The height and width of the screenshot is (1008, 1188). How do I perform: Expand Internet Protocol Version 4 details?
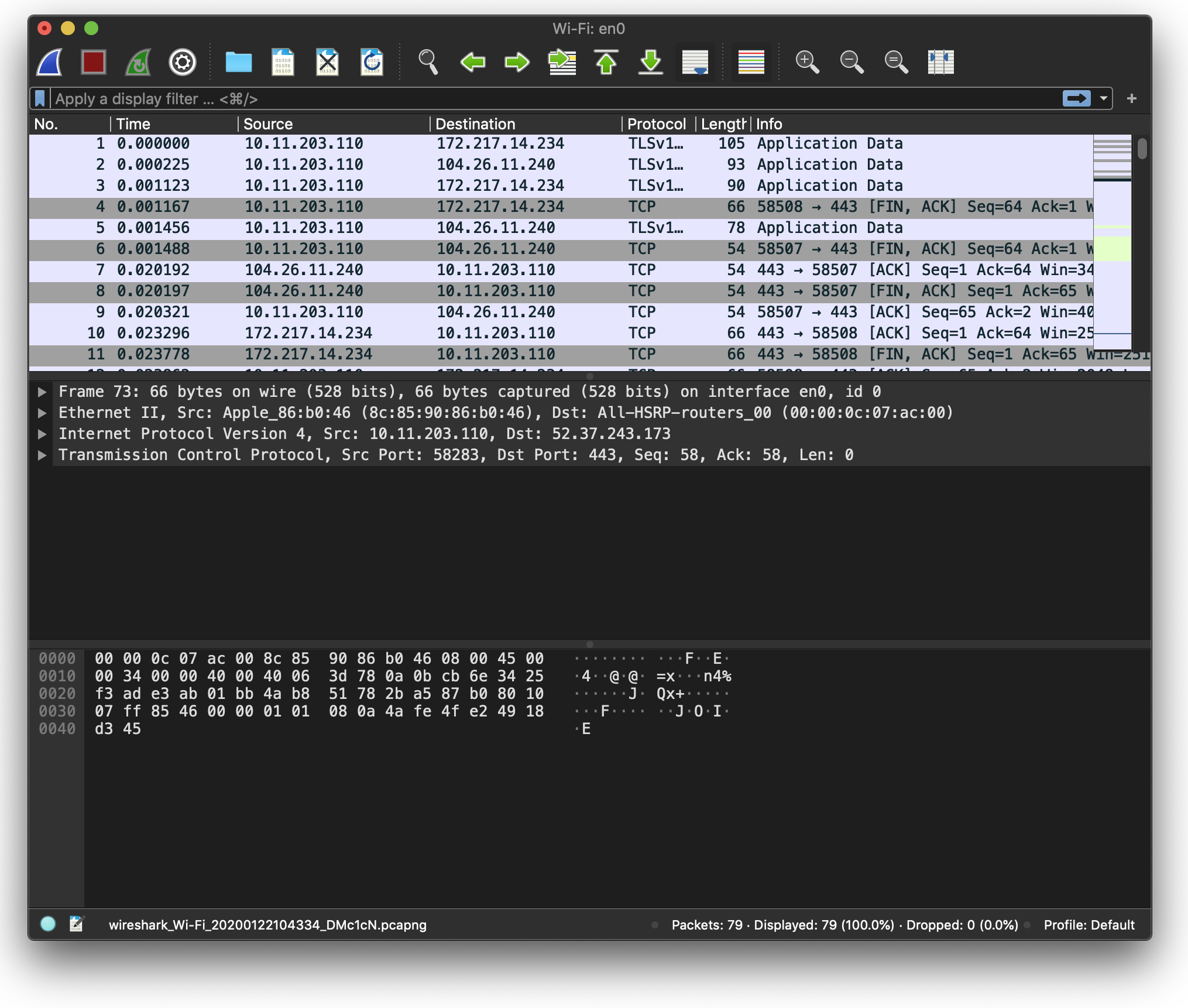[42, 434]
